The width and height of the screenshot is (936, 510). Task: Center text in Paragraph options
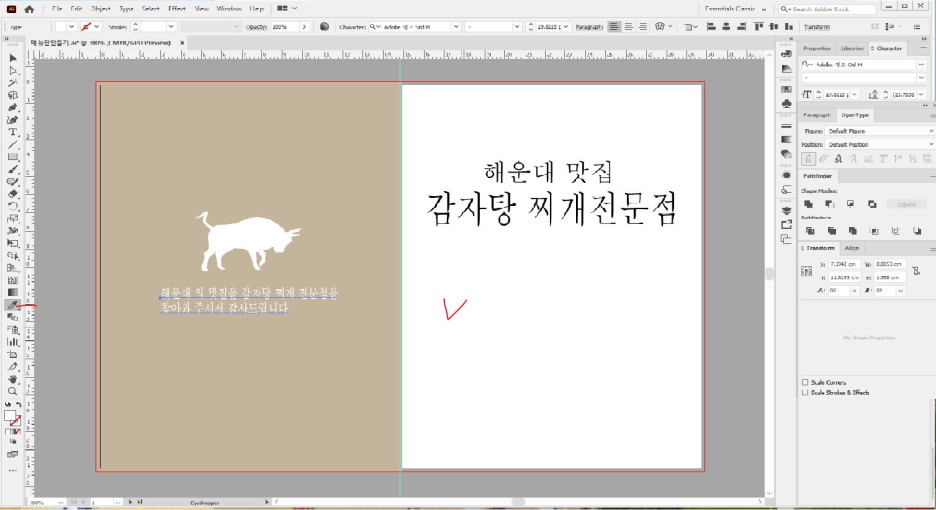pos(629,27)
